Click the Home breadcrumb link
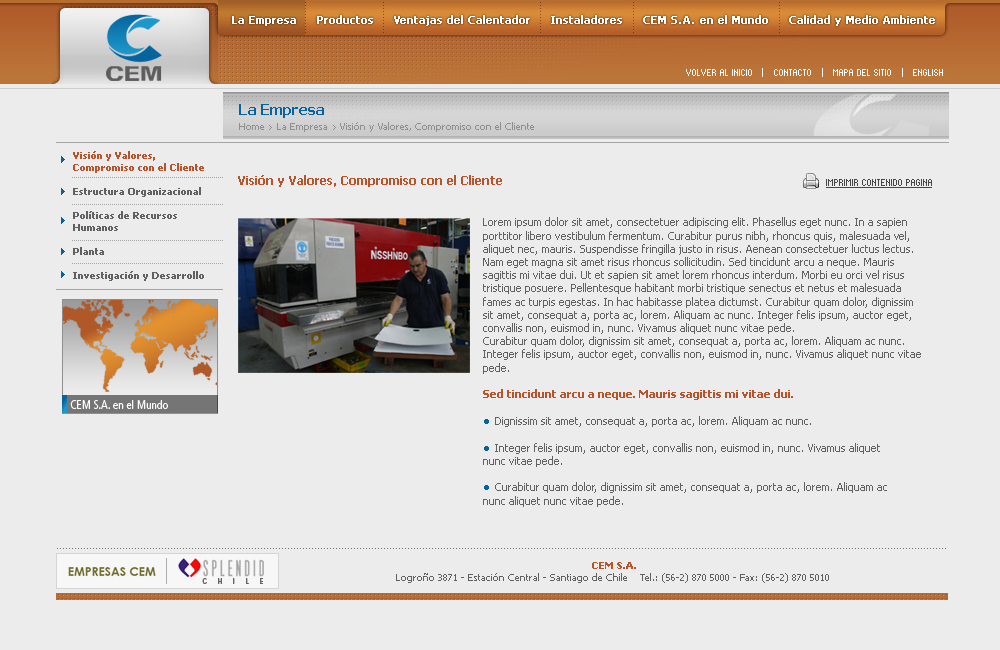The image size is (1000, 650). click(251, 127)
